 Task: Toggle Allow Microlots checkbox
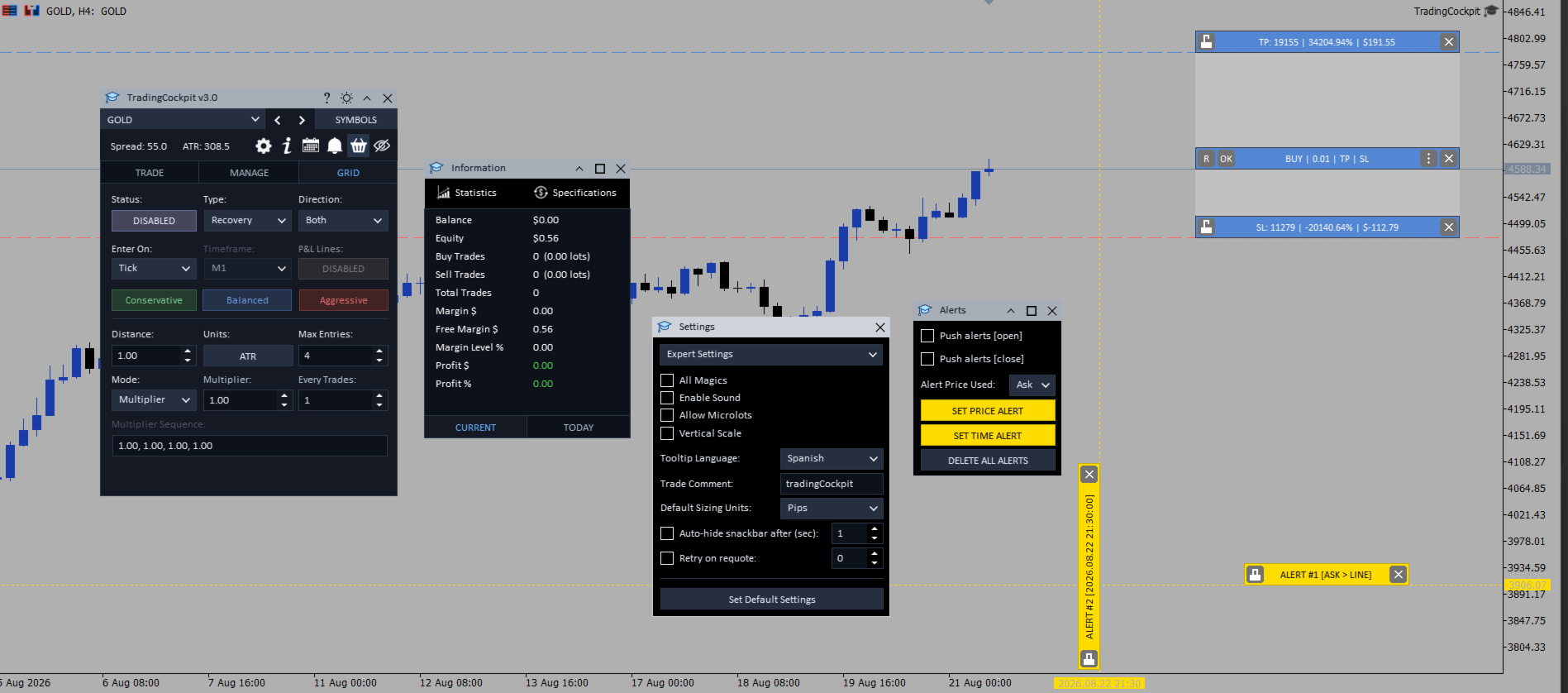(667, 415)
